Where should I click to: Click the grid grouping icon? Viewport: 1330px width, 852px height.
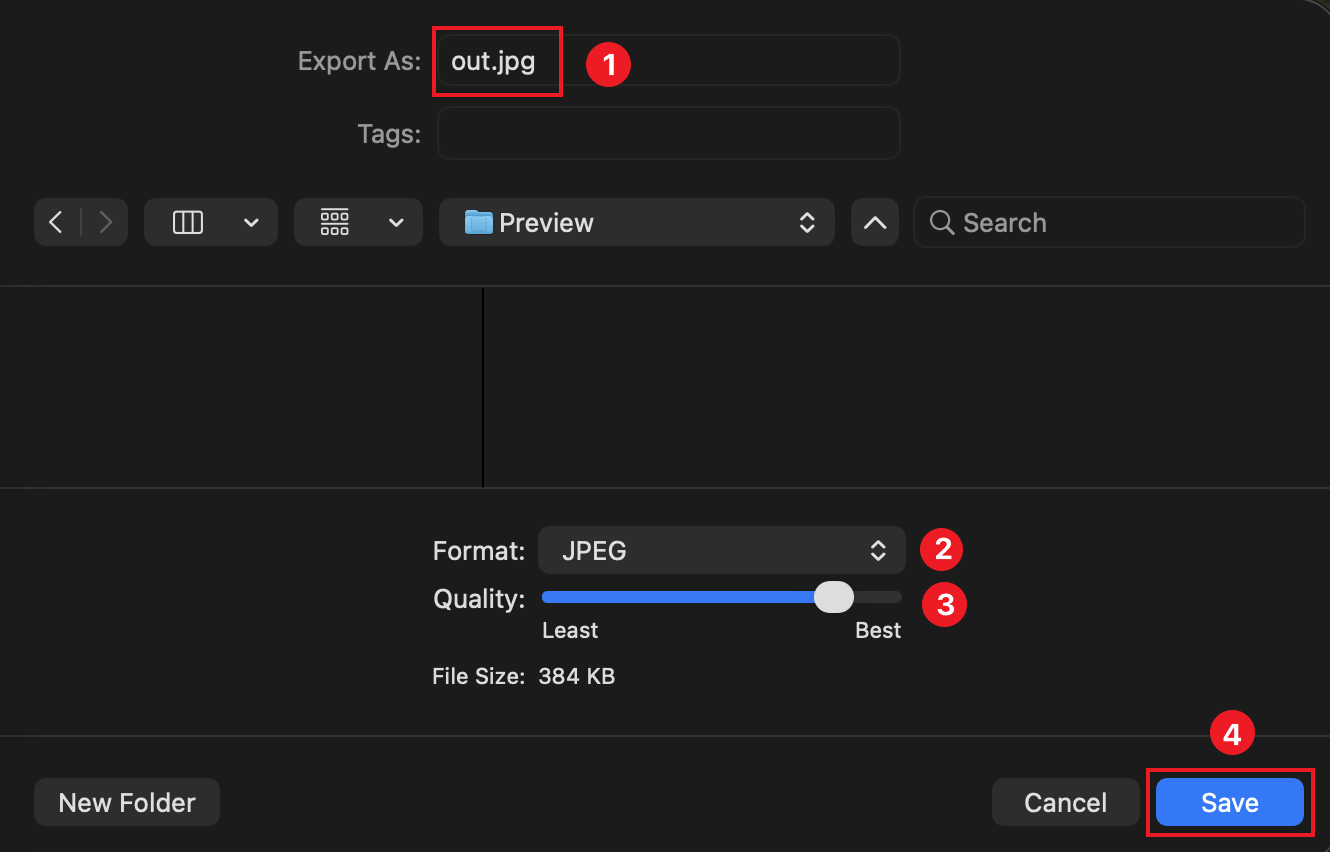(335, 222)
